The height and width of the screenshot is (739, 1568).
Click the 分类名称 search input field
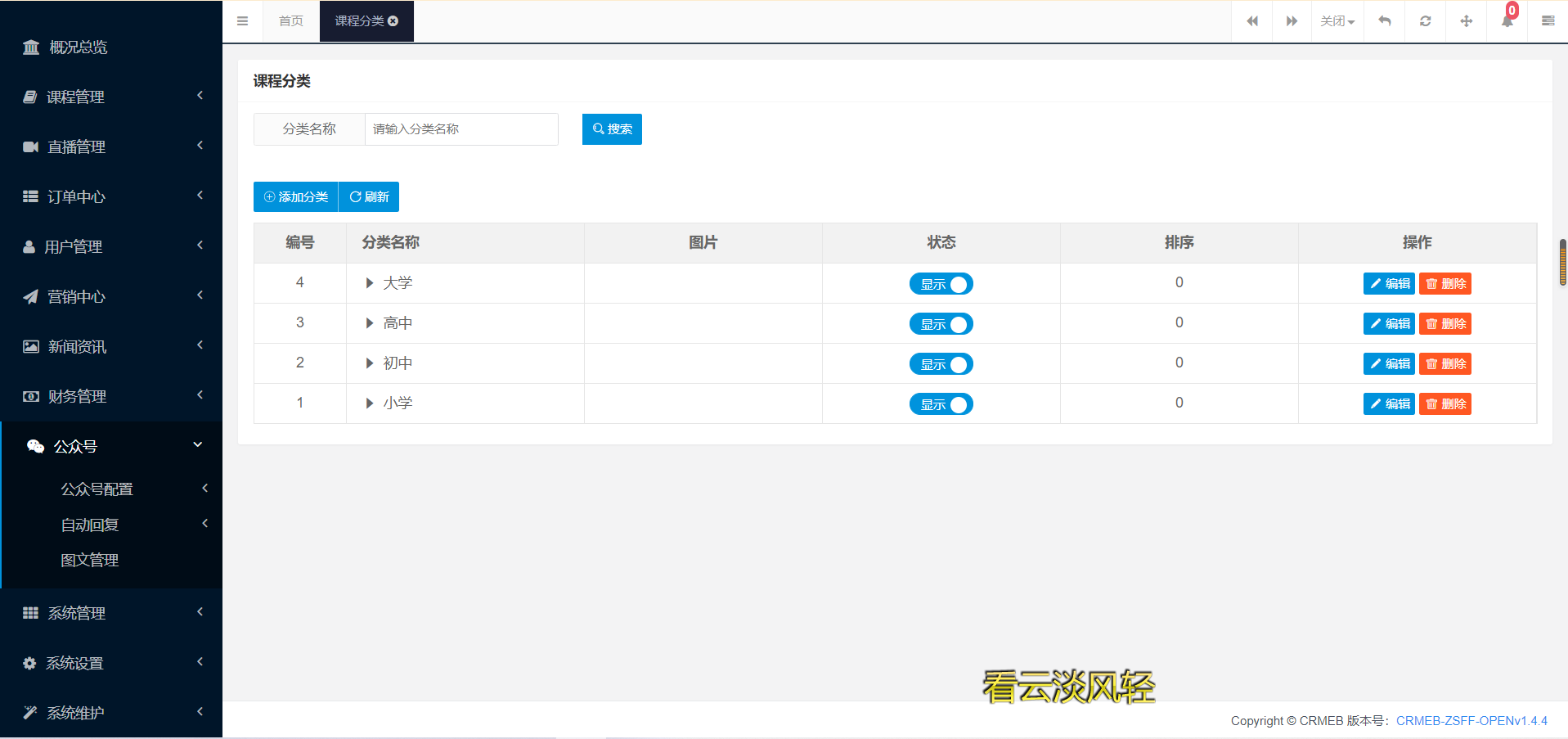click(461, 129)
